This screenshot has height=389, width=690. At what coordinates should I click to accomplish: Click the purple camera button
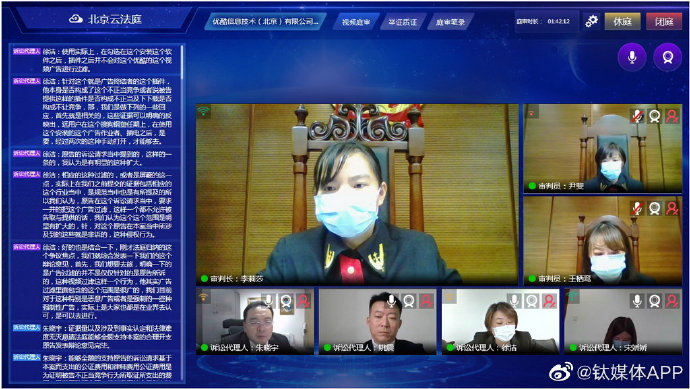[x=667, y=57]
